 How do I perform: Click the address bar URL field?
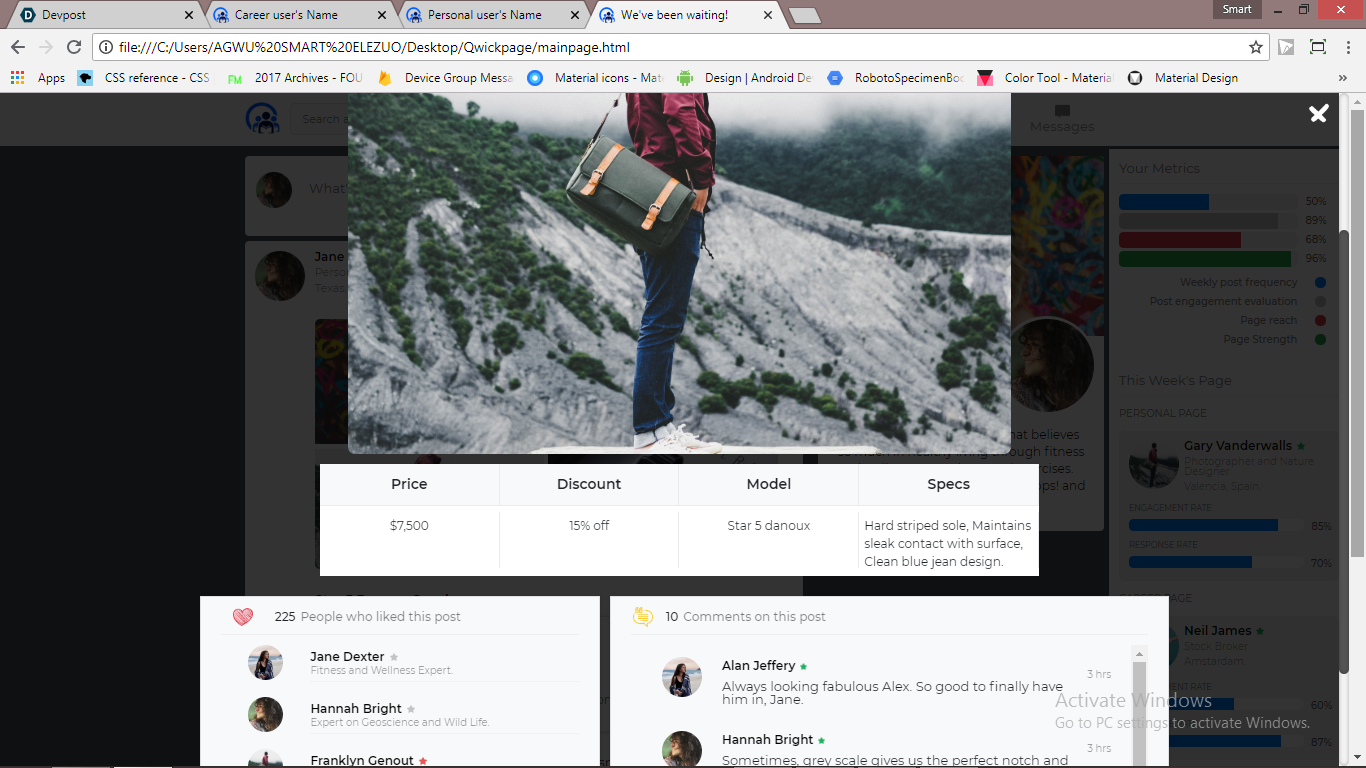click(680, 47)
